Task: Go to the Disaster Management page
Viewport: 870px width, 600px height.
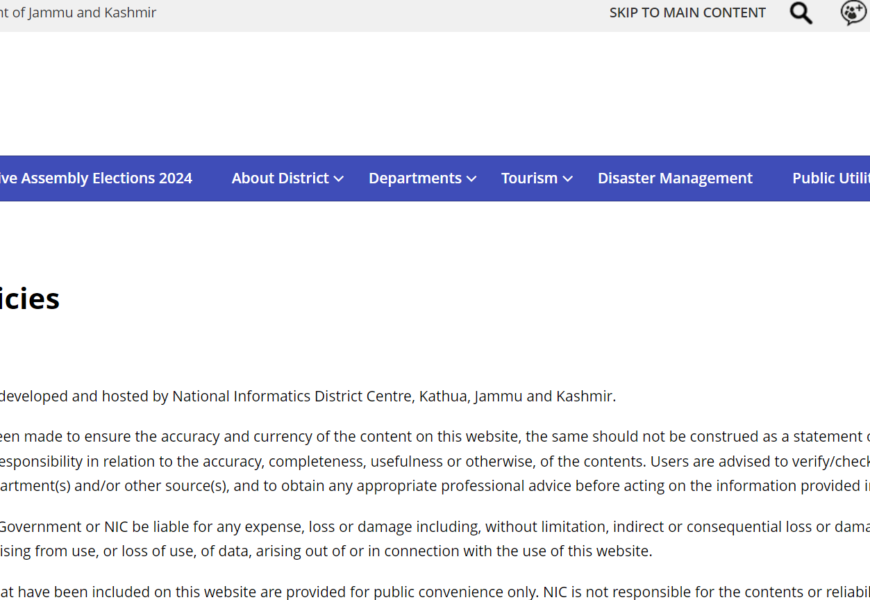Action: [x=675, y=178]
